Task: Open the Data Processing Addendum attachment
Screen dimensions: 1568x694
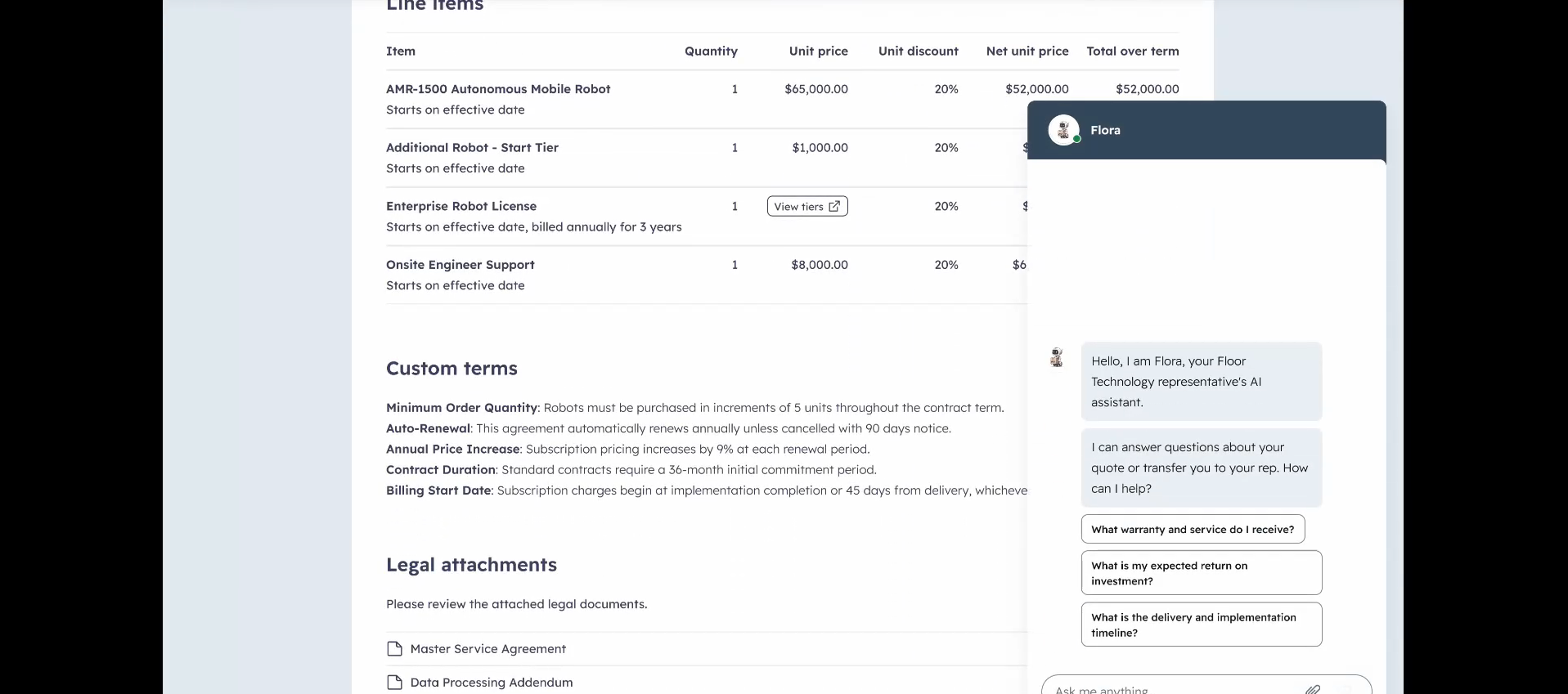Action: pos(491,683)
